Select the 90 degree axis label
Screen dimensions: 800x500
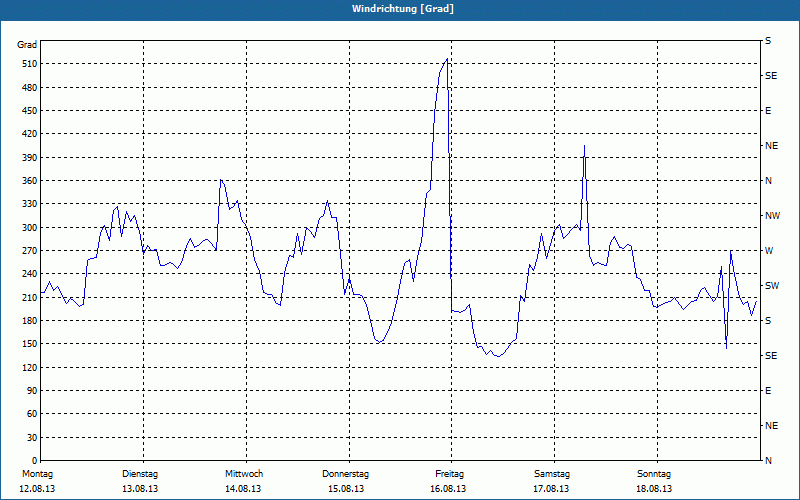[32, 391]
